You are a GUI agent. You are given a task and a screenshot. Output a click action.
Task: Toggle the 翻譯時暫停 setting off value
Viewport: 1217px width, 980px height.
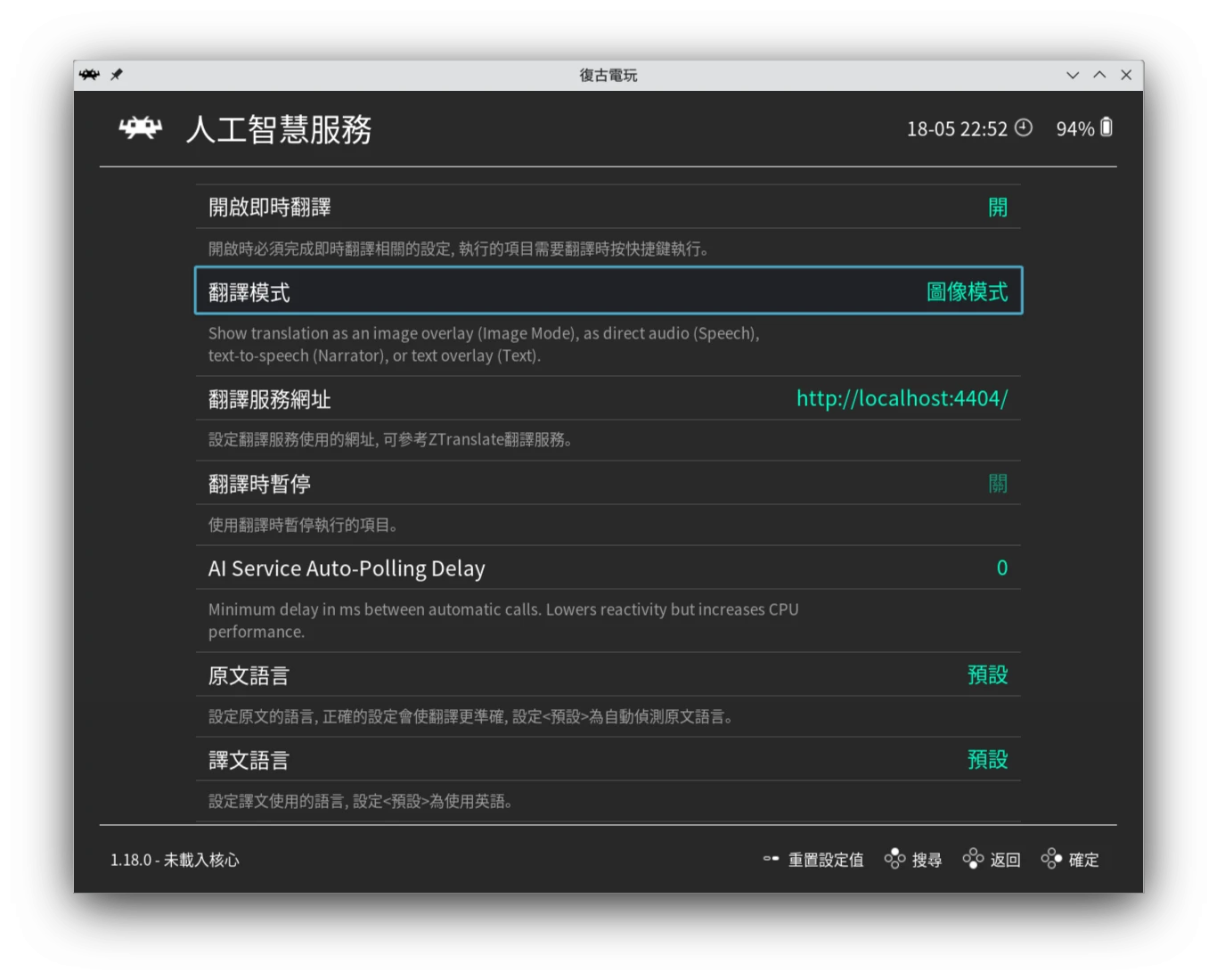(x=997, y=484)
